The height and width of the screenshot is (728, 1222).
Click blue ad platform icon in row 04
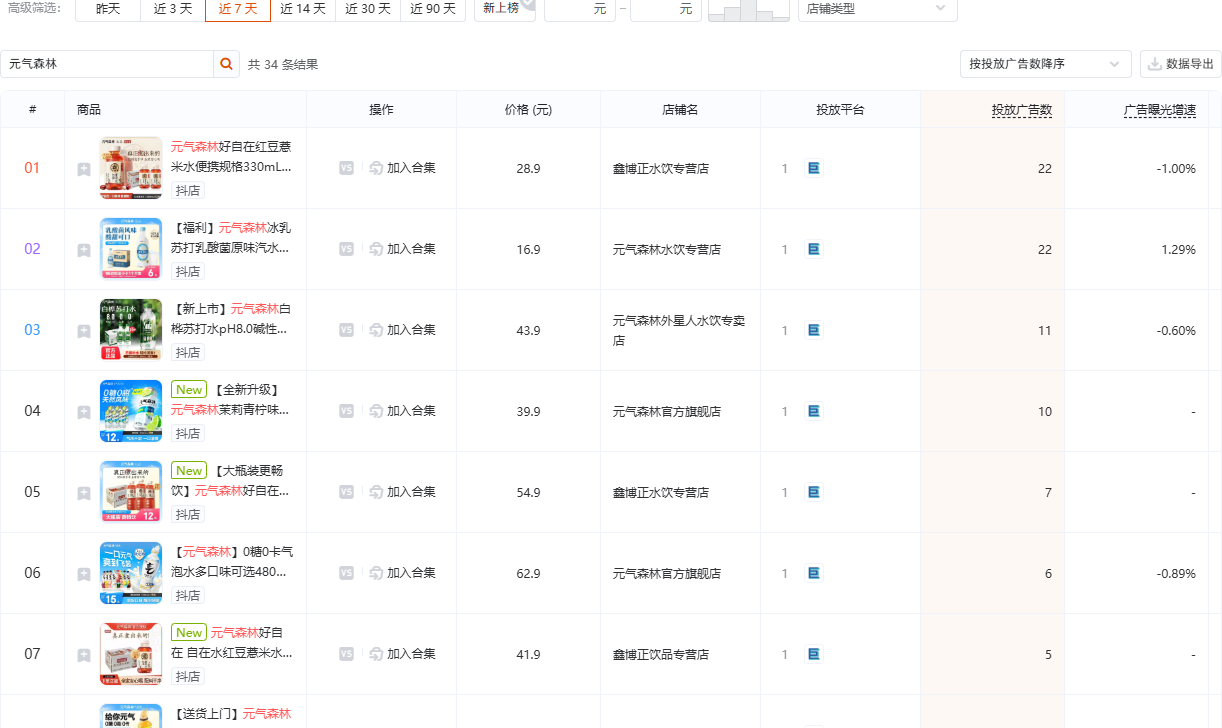tap(814, 411)
